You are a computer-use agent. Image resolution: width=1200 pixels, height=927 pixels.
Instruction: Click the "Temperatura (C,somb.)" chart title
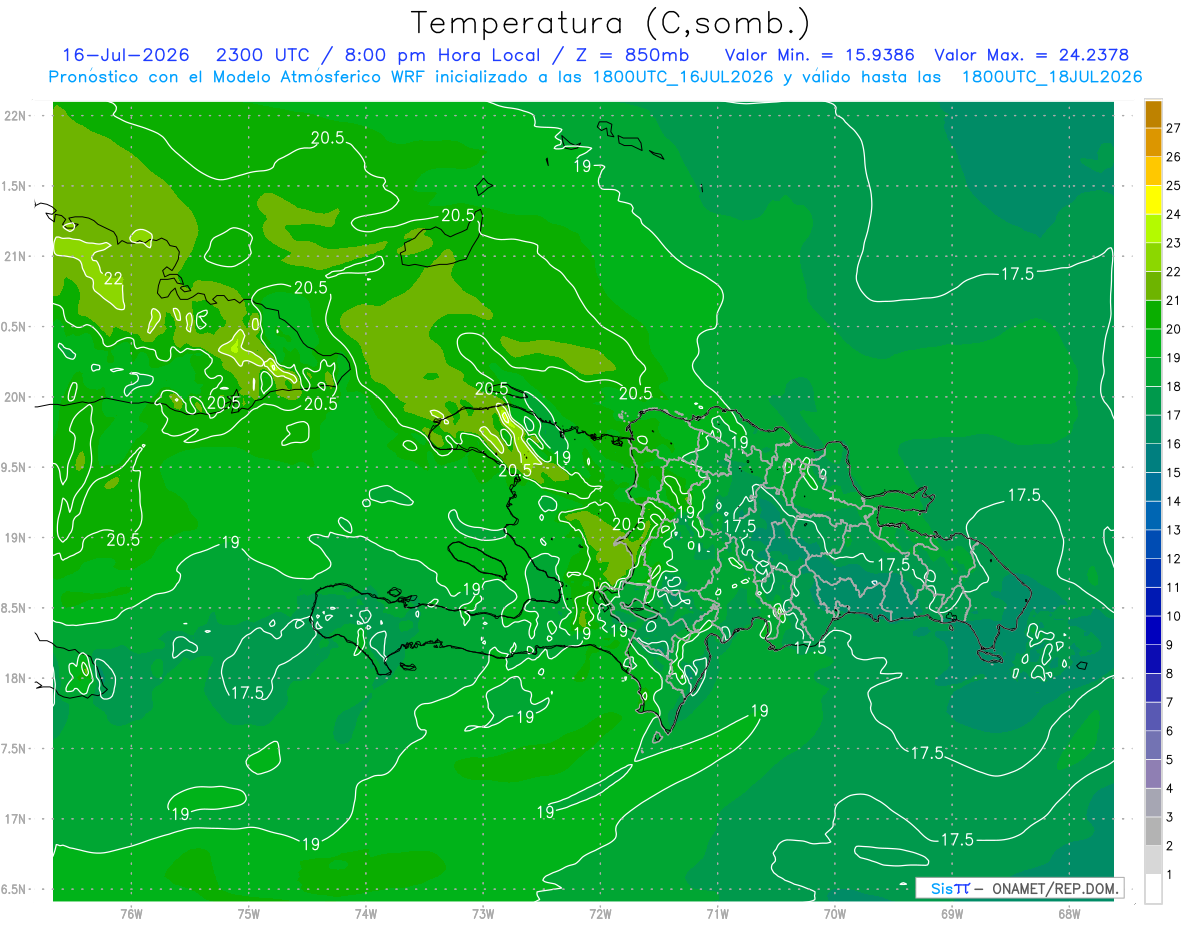[x=611, y=23]
